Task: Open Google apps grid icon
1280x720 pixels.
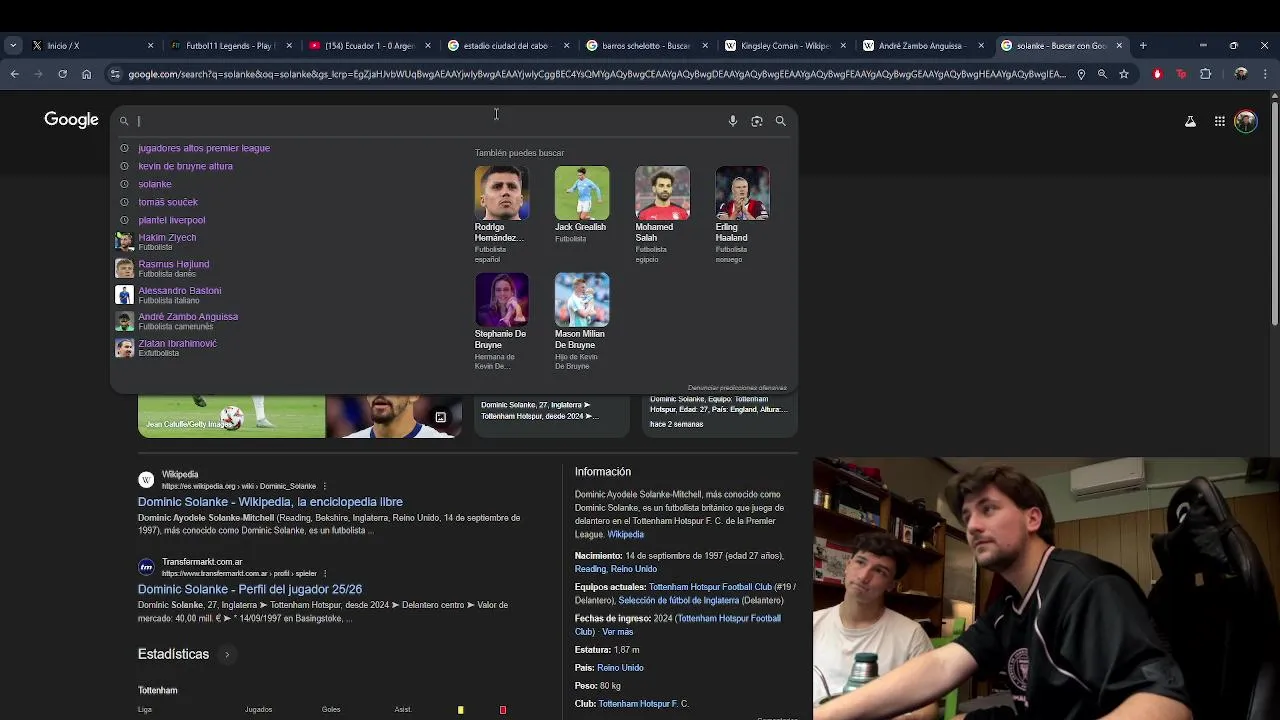Action: 1220,121
